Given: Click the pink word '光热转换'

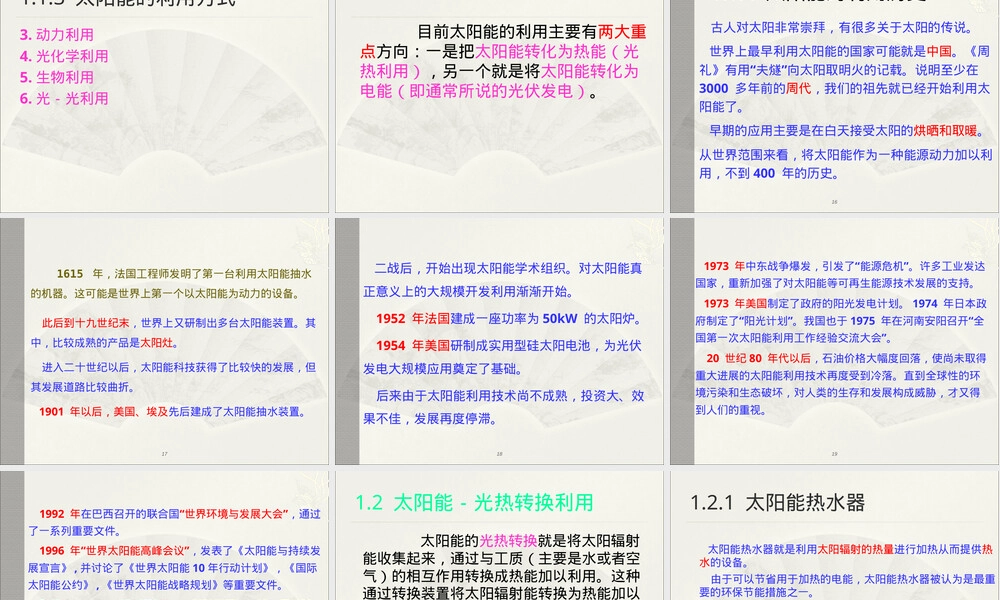Looking at the screenshot, I should (x=508, y=541).
